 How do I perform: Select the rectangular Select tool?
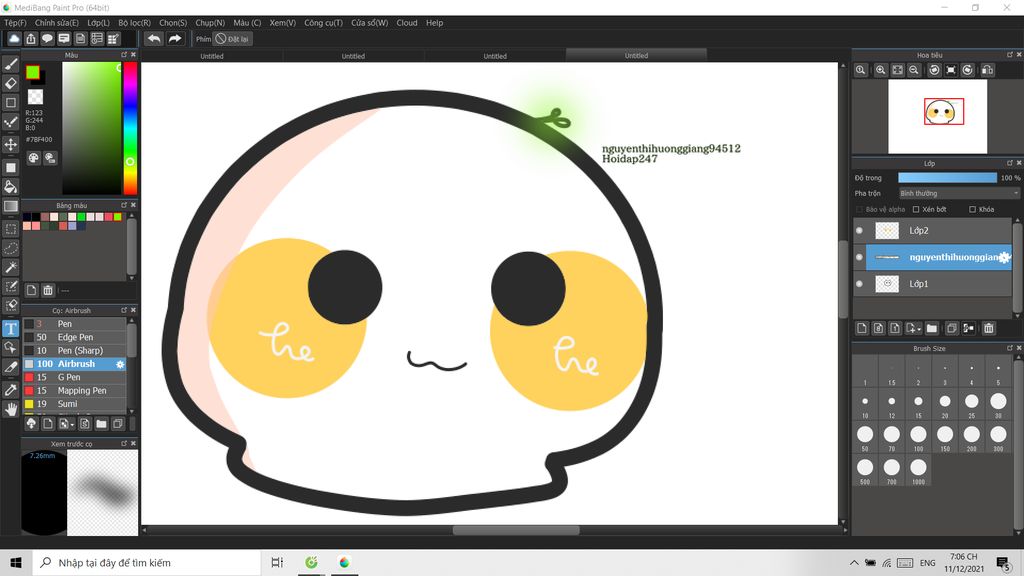click(10, 229)
